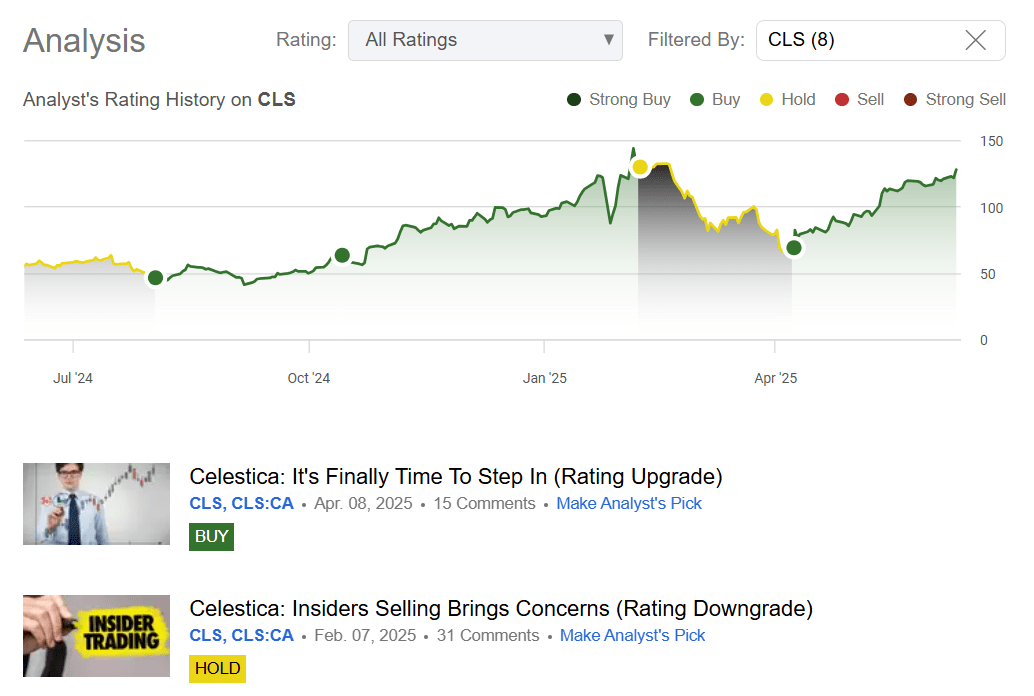Image resolution: width=1034 pixels, height=696 pixels.
Task: Click 'Make Analyst's Pick' for the April article
Action: (629, 503)
